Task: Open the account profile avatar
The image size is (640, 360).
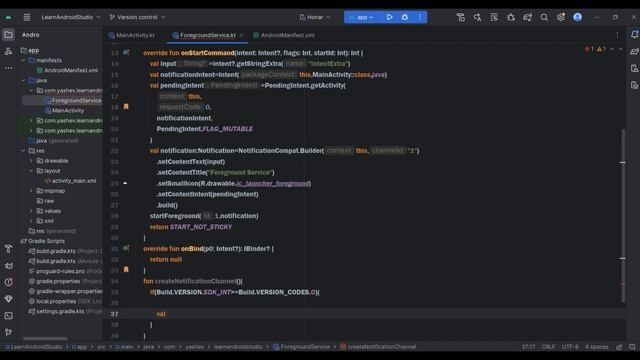Action: pos(578,17)
